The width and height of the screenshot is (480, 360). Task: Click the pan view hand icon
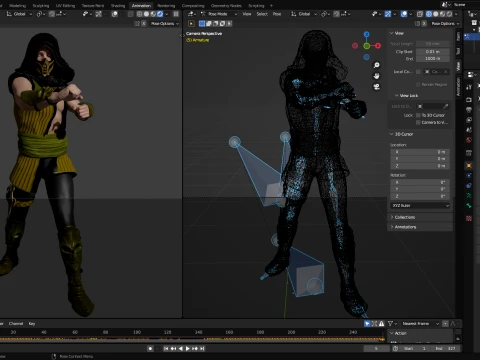tap(376, 76)
